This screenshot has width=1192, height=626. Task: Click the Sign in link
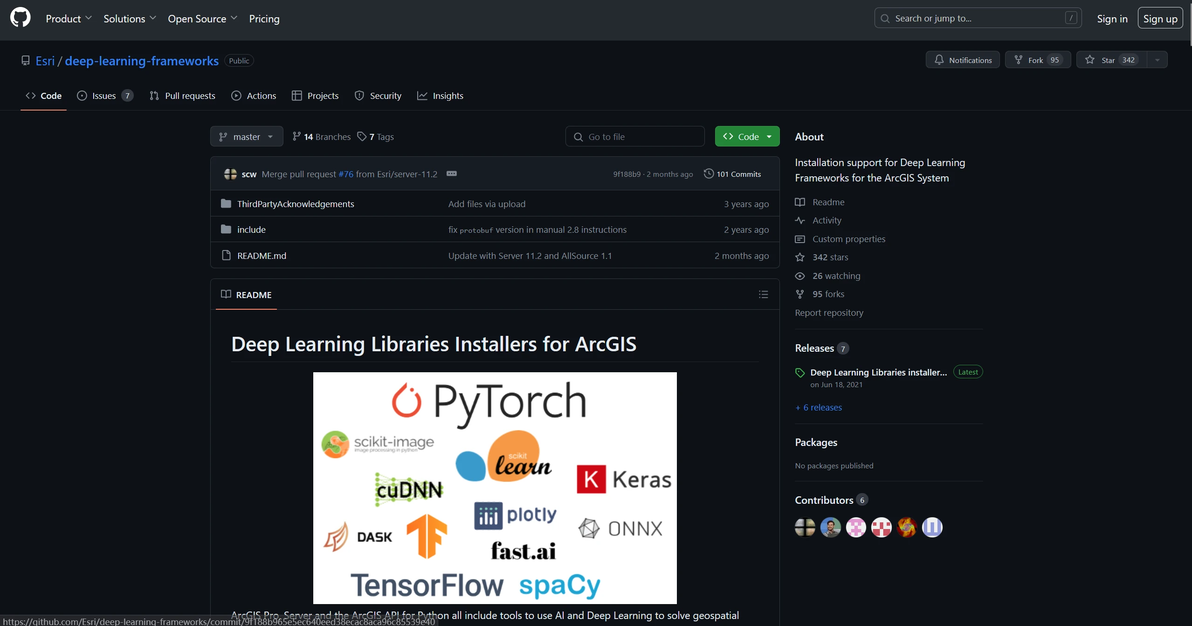click(1111, 18)
